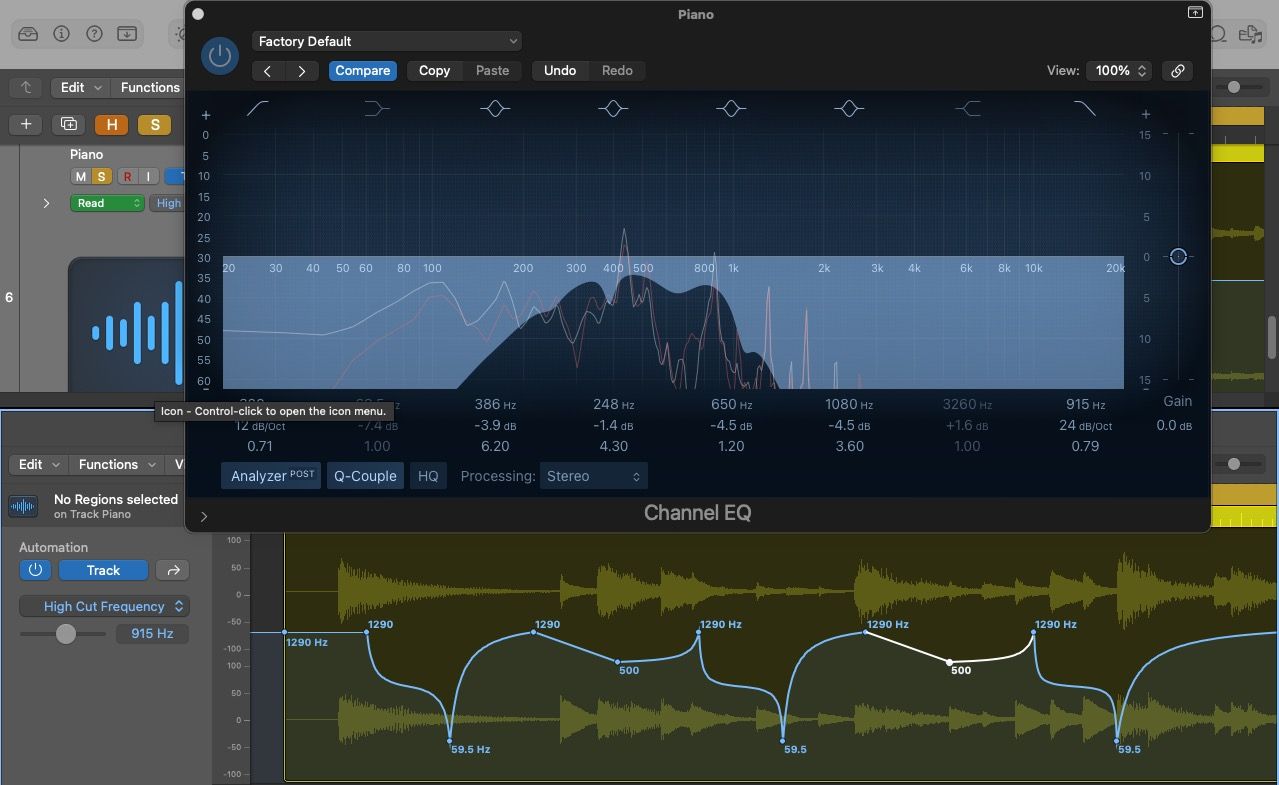
Task: Click the Channel EQ power button
Action: tap(219, 56)
